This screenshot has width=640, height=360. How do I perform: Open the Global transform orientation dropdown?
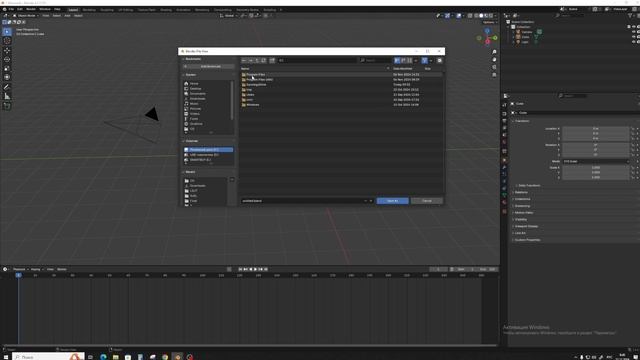(229, 16)
